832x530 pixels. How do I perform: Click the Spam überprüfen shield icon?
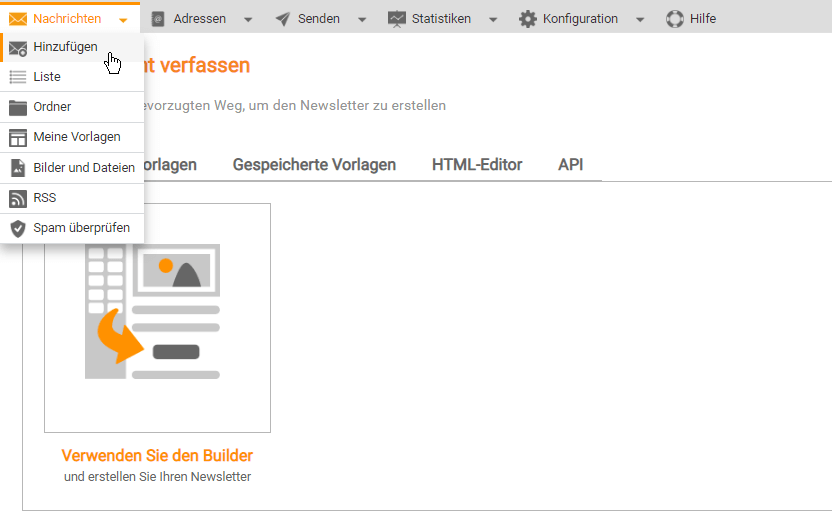click(x=17, y=228)
